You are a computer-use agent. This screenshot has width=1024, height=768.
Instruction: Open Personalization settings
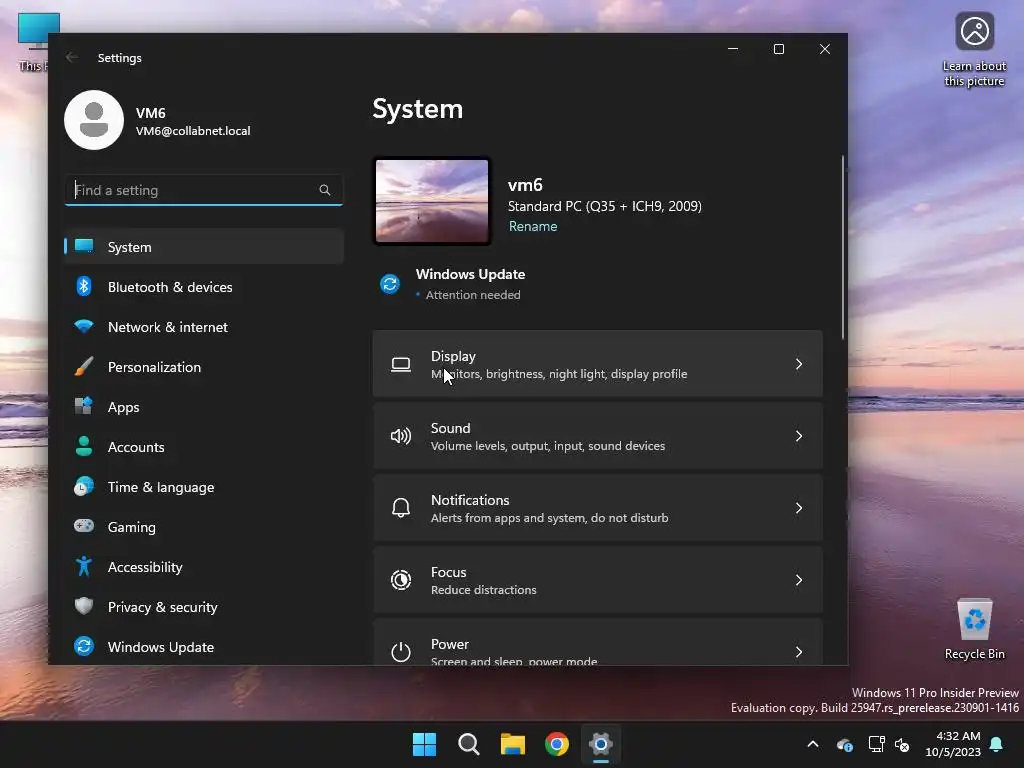[x=204, y=367]
